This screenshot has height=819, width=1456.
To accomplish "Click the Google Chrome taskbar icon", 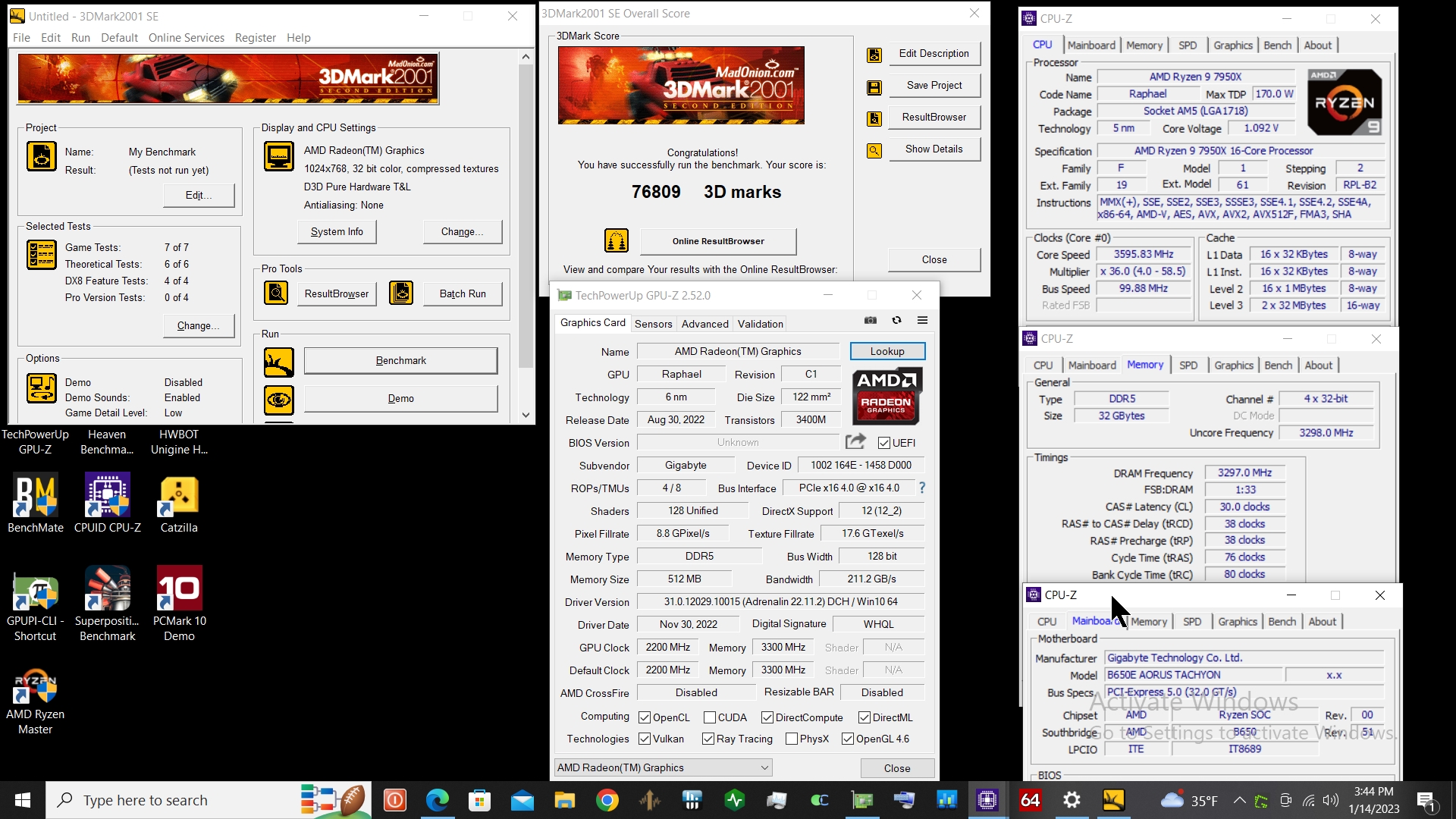I will point(607,800).
